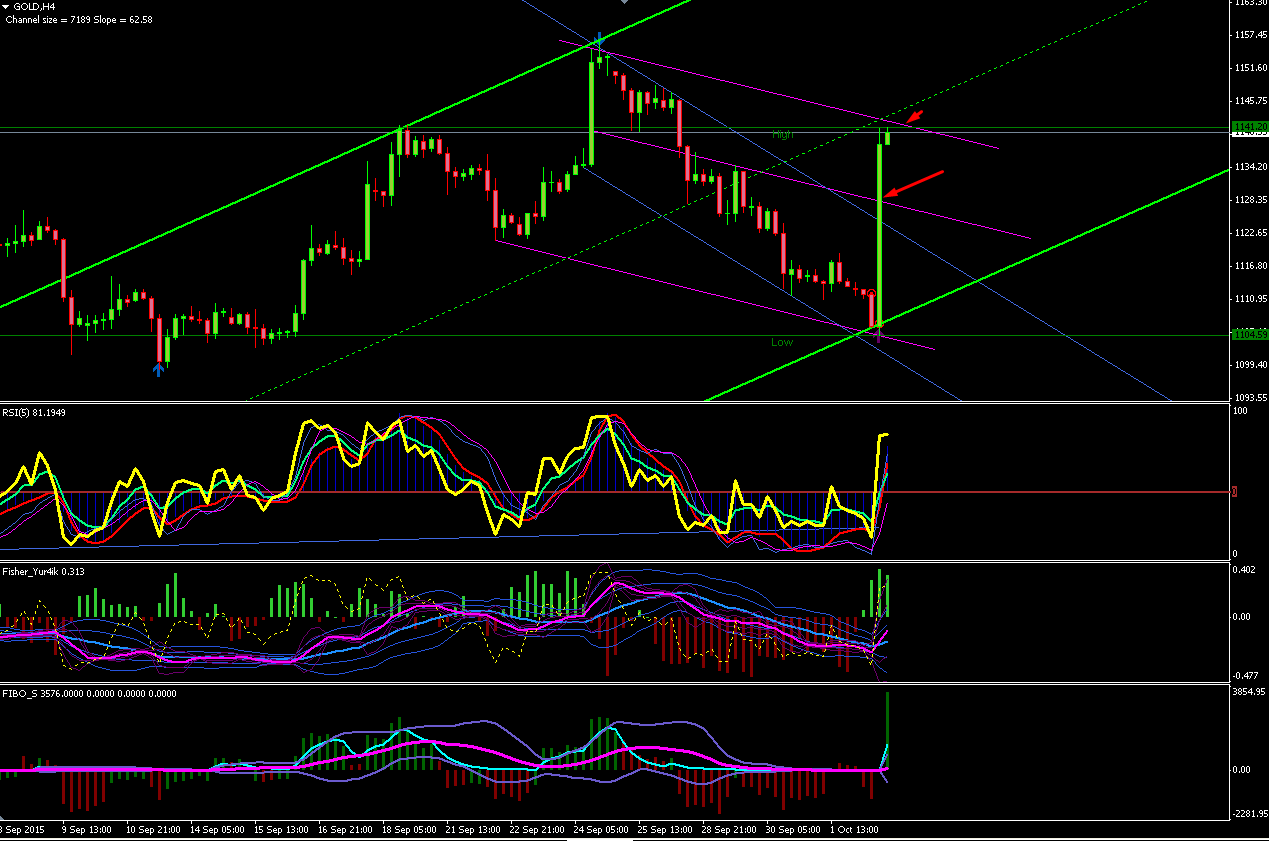1269x841 pixels.
Task: Click the red level marker on RSI scale
Action: click(1235, 492)
